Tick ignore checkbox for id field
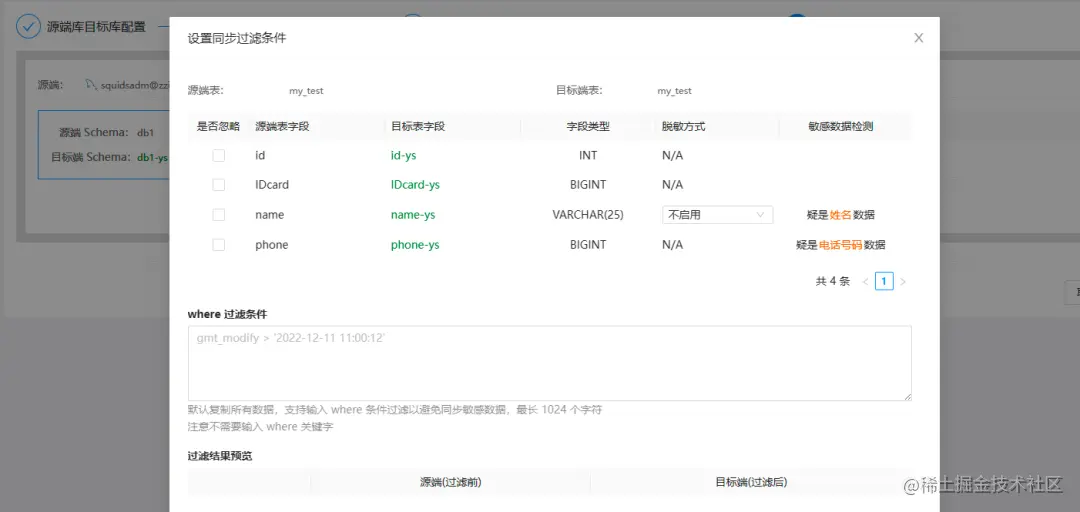The width and height of the screenshot is (1080, 512). (x=218, y=156)
